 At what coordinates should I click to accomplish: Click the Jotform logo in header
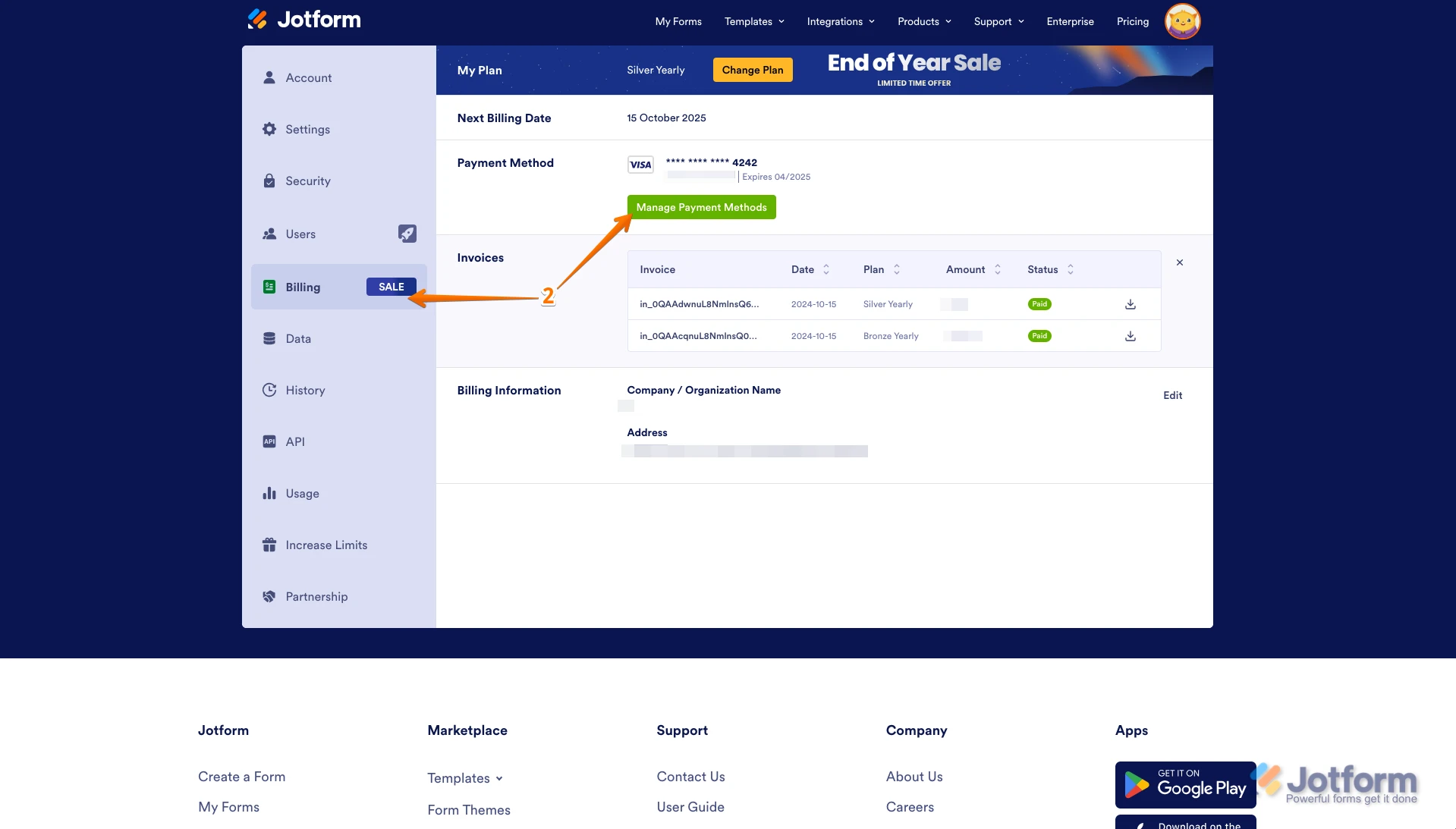(x=304, y=20)
